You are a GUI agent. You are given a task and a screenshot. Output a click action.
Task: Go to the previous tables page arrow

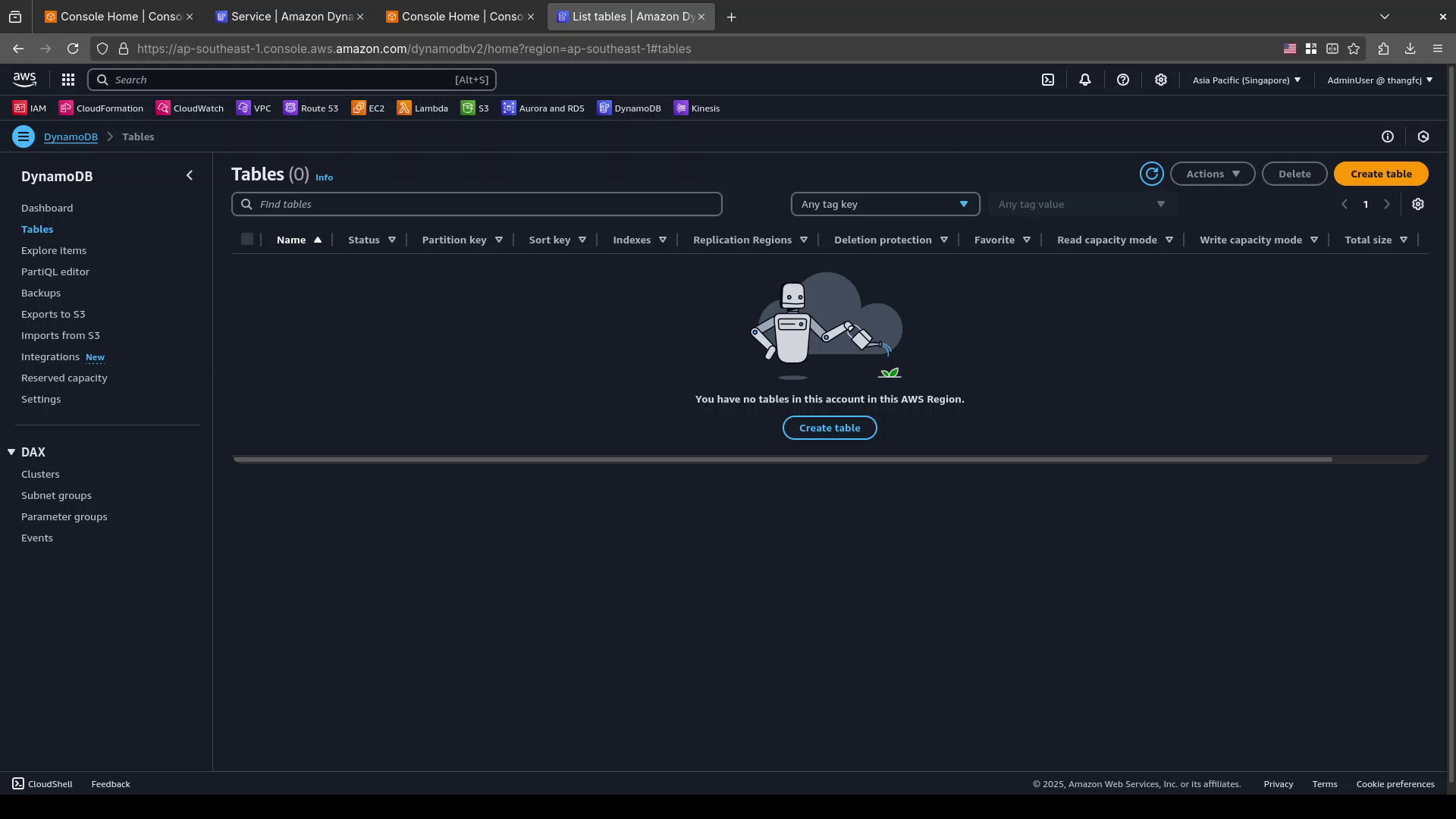(1345, 204)
